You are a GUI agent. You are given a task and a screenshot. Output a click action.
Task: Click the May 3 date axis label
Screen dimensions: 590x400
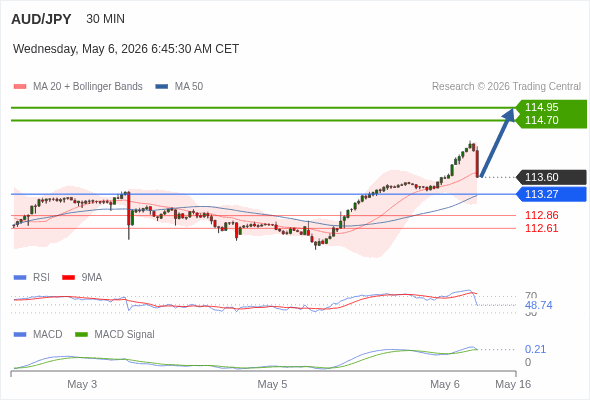coord(82,384)
